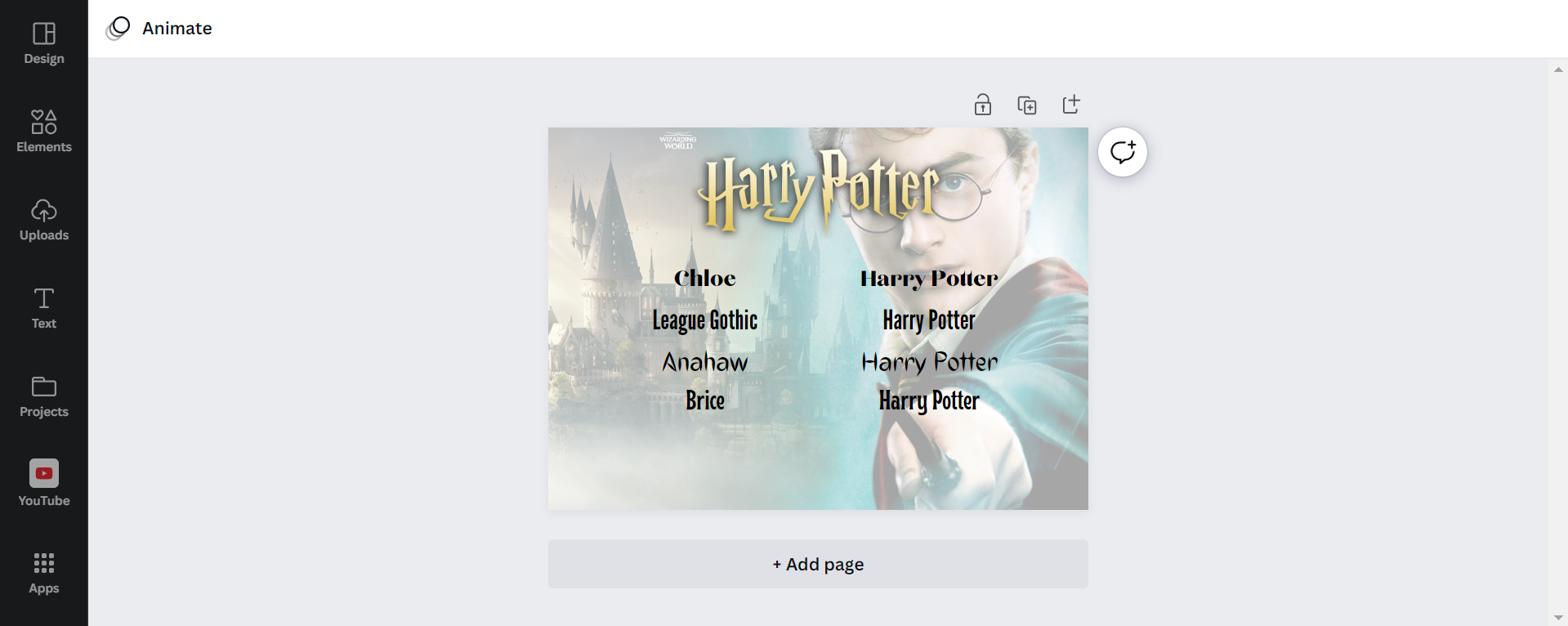The width and height of the screenshot is (1568, 626).
Task: Duplicate the page
Action: [1027, 105]
